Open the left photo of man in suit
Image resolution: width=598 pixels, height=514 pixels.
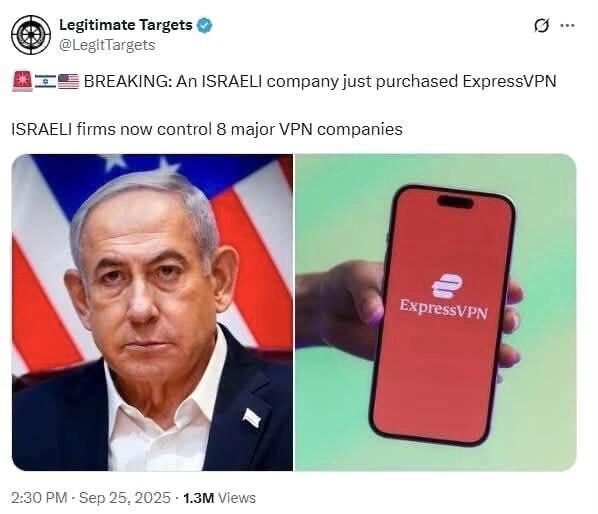152,312
